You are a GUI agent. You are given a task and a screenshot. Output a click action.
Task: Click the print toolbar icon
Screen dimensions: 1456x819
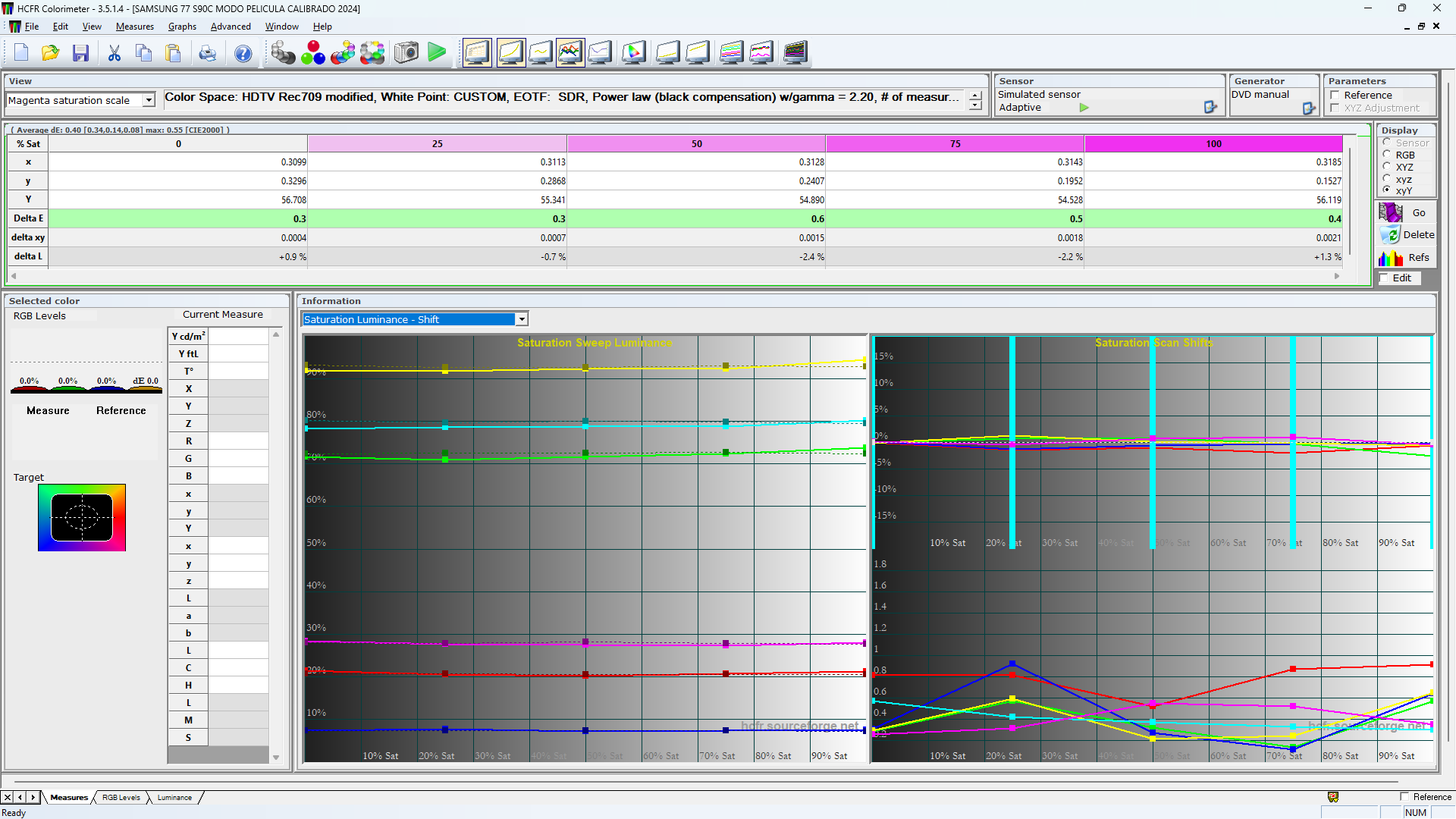[207, 52]
